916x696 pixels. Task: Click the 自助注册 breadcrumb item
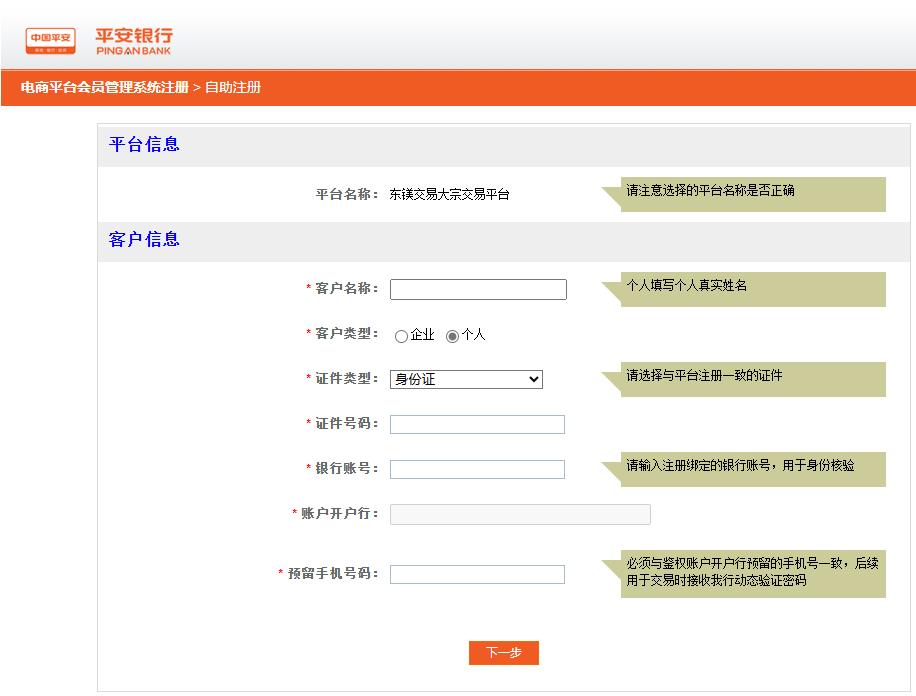(x=233, y=87)
